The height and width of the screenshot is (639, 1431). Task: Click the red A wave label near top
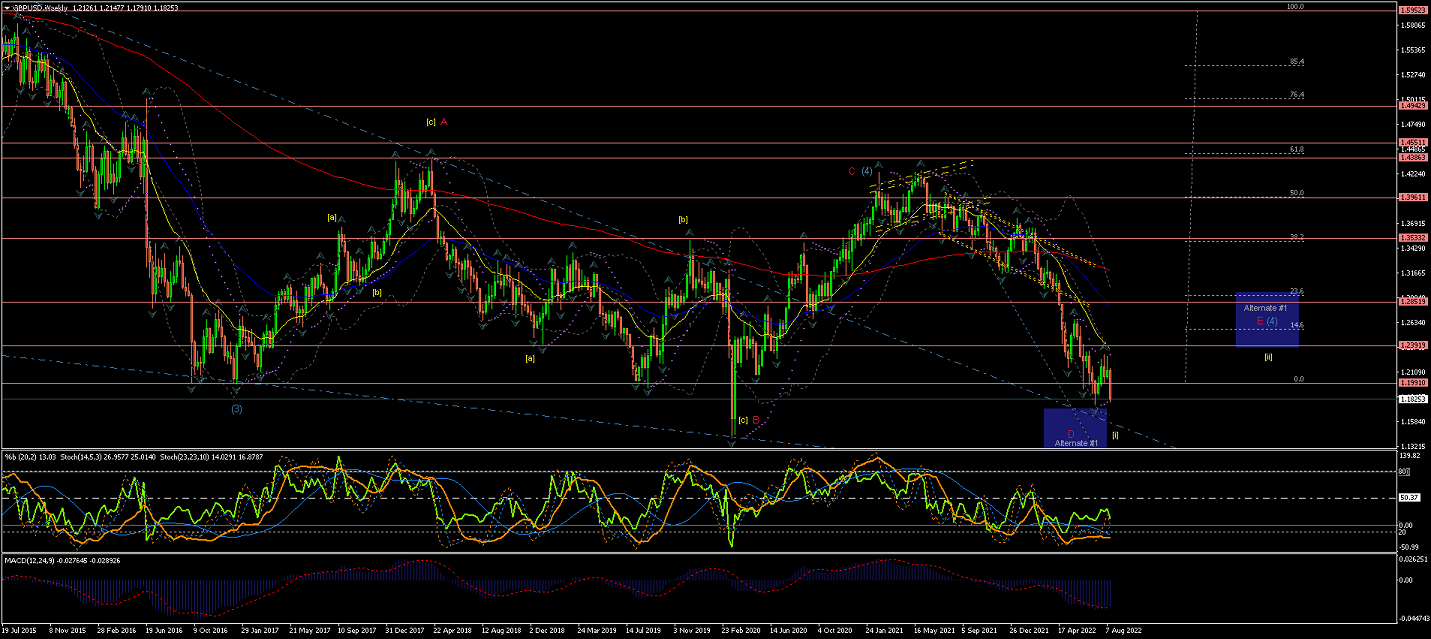pyautogui.click(x=444, y=122)
